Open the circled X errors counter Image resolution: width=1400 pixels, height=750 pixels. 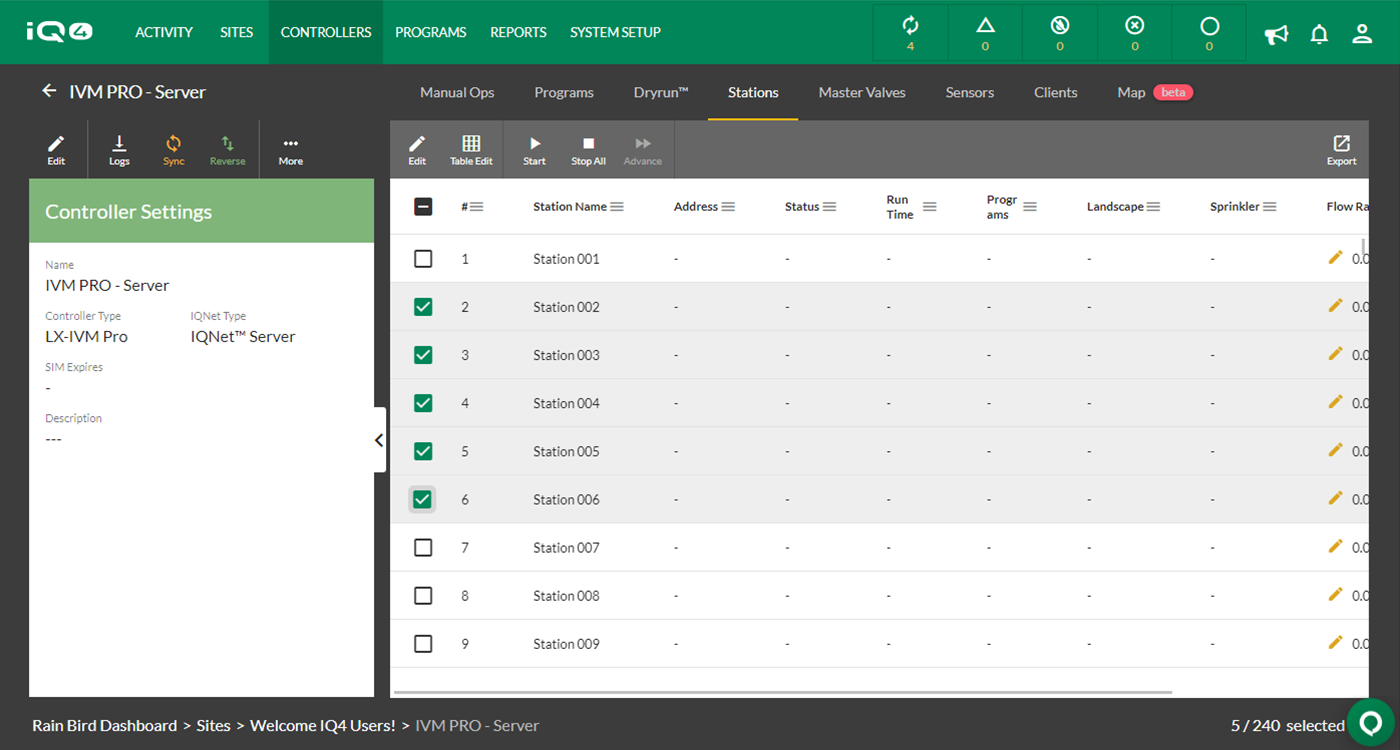[1134, 32]
